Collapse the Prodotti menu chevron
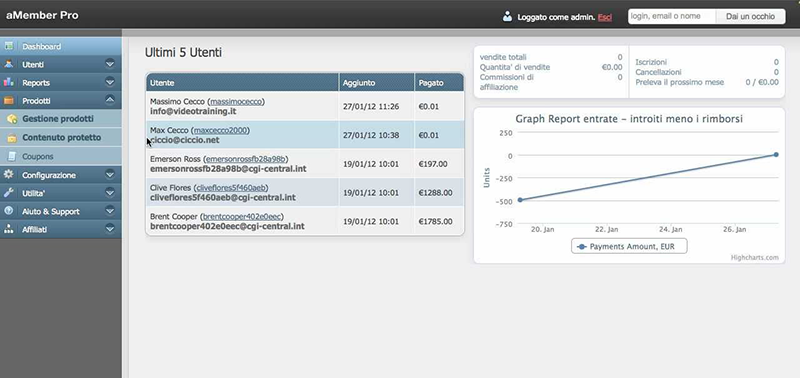 pos(110,100)
